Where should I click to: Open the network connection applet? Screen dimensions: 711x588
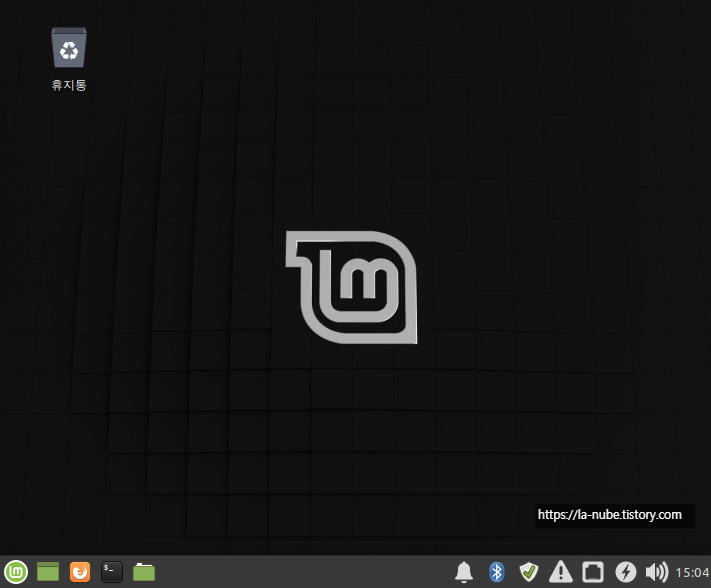593,572
